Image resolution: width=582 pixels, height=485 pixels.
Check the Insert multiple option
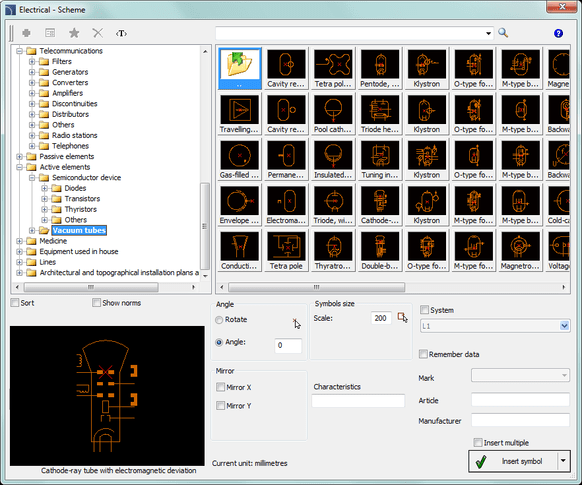(478, 442)
